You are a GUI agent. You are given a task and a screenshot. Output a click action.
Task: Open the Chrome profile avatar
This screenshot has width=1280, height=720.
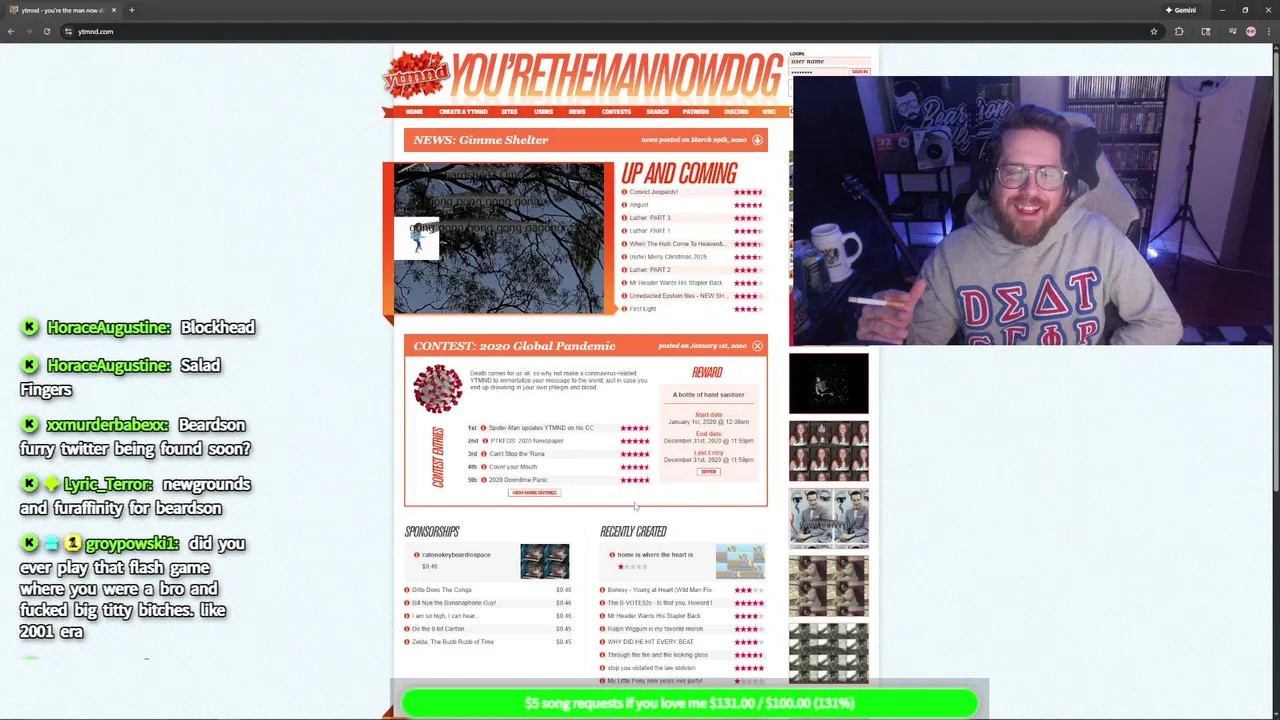click(x=1251, y=31)
